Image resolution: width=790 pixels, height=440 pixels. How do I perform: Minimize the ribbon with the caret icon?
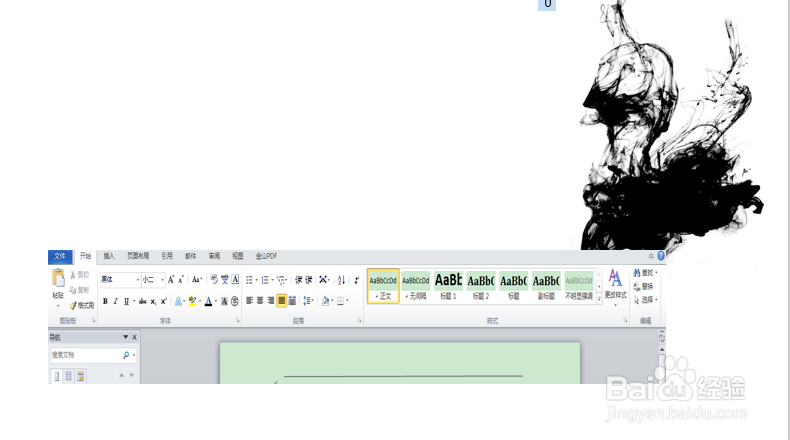[651, 256]
